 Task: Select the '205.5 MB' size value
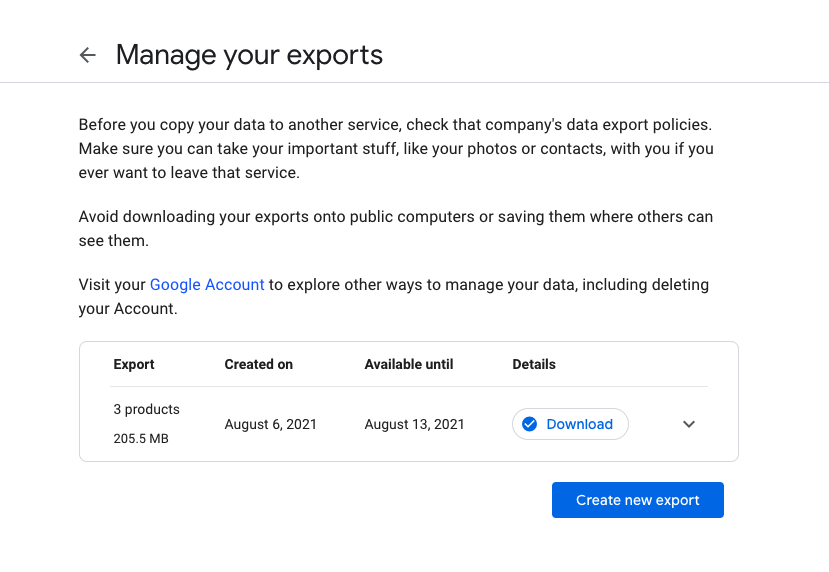(141, 438)
